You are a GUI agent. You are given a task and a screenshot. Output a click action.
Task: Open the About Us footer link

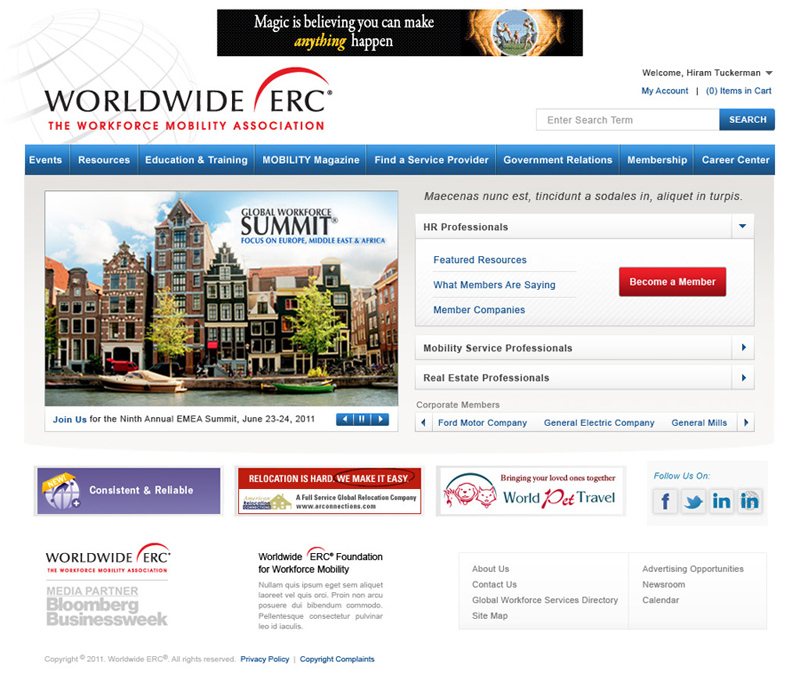(490, 569)
